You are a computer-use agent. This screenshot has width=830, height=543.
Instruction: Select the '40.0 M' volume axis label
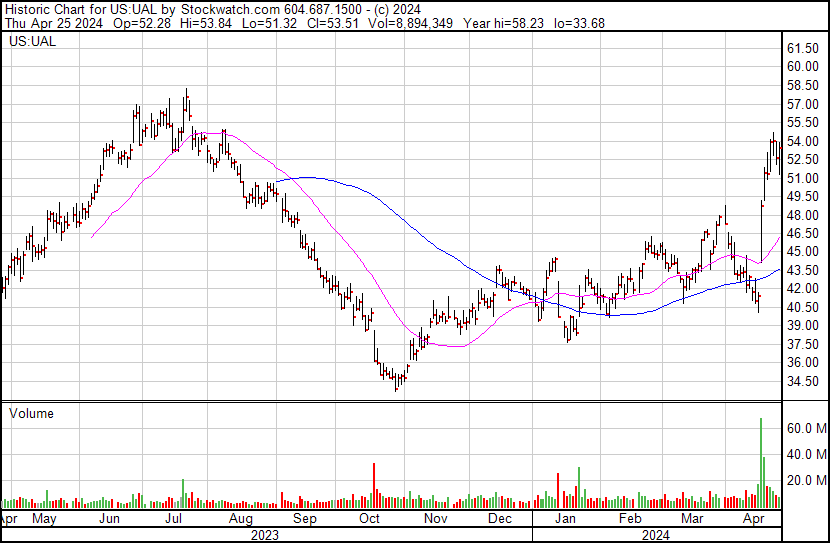[807, 454]
